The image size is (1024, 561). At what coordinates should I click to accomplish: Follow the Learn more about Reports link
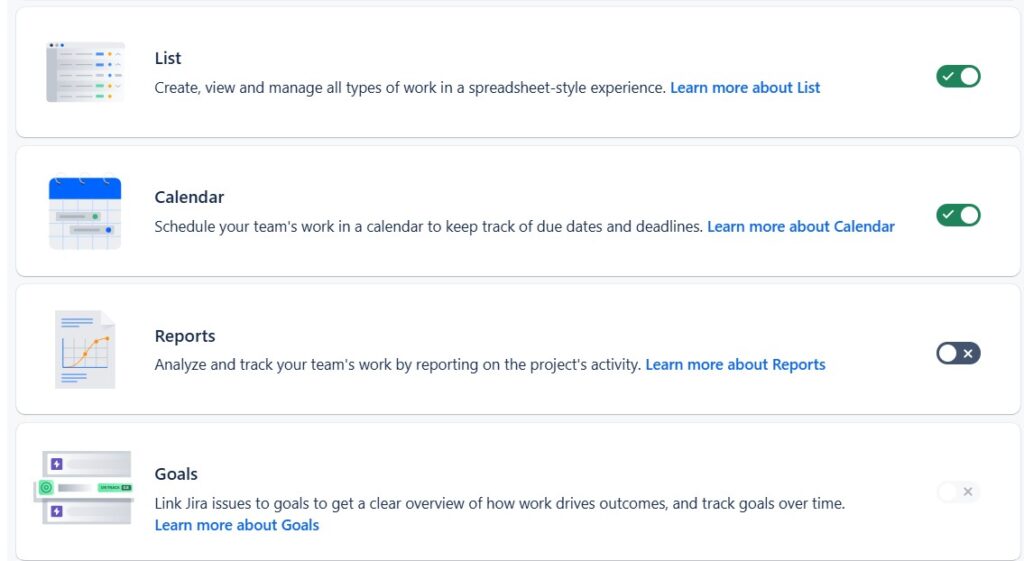pos(735,365)
